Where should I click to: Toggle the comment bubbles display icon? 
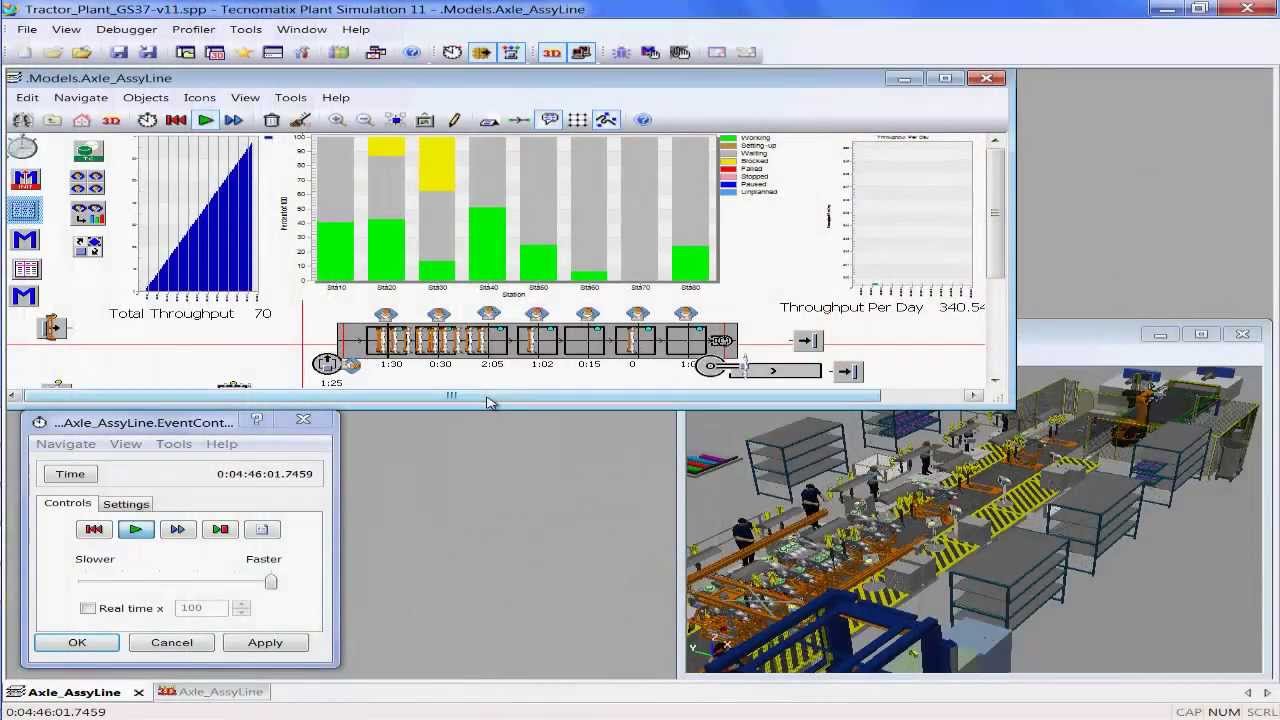tap(549, 120)
